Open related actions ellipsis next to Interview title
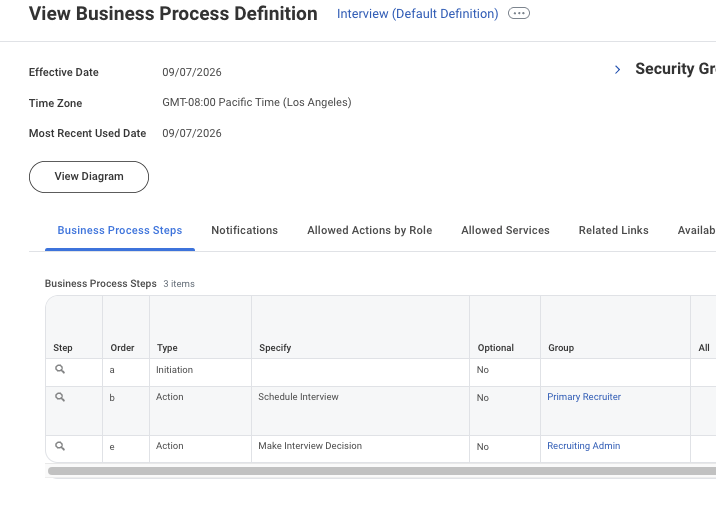 519,13
